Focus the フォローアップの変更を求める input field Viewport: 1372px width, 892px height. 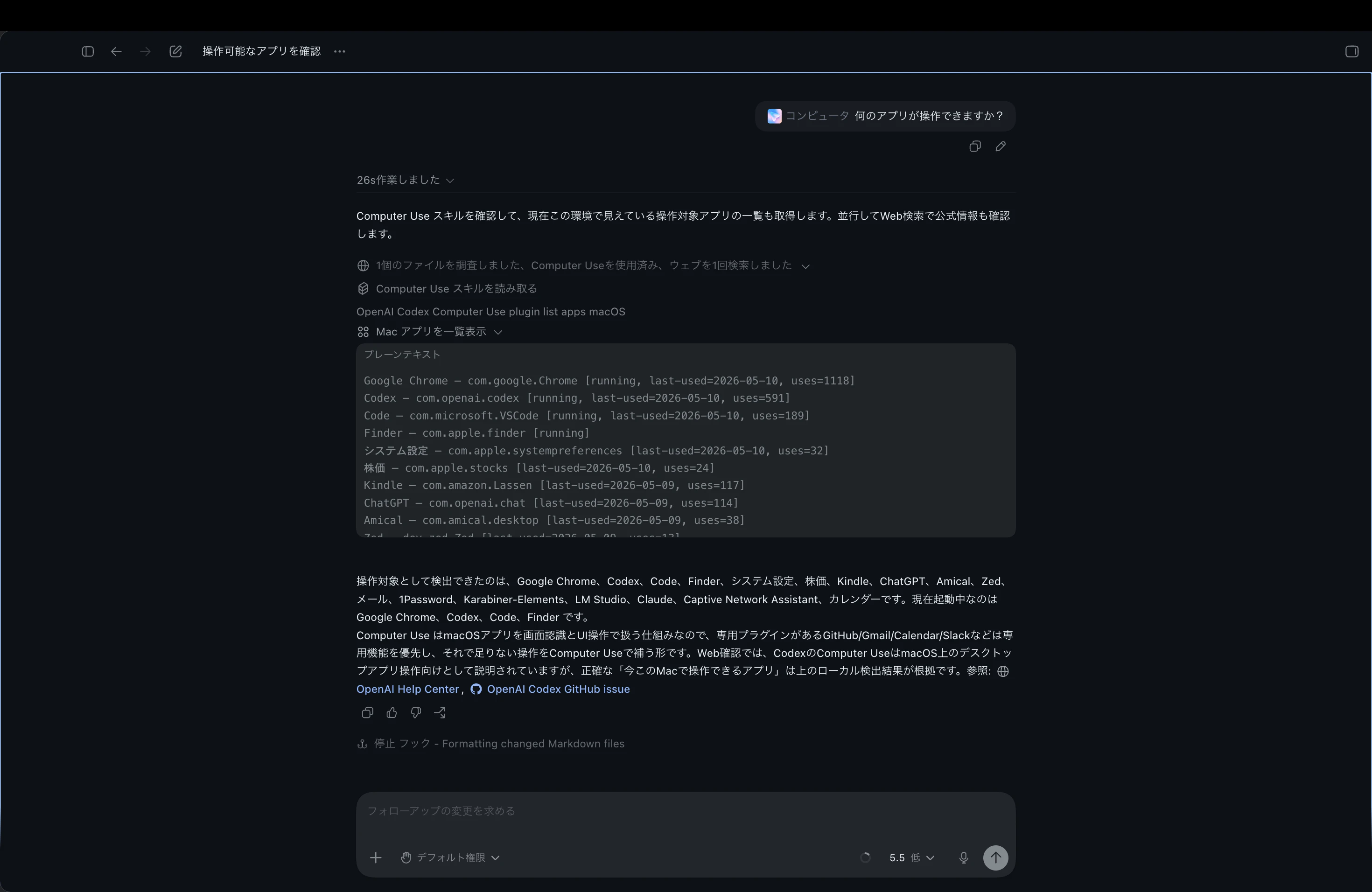pyautogui.click(x=686, y=811)
